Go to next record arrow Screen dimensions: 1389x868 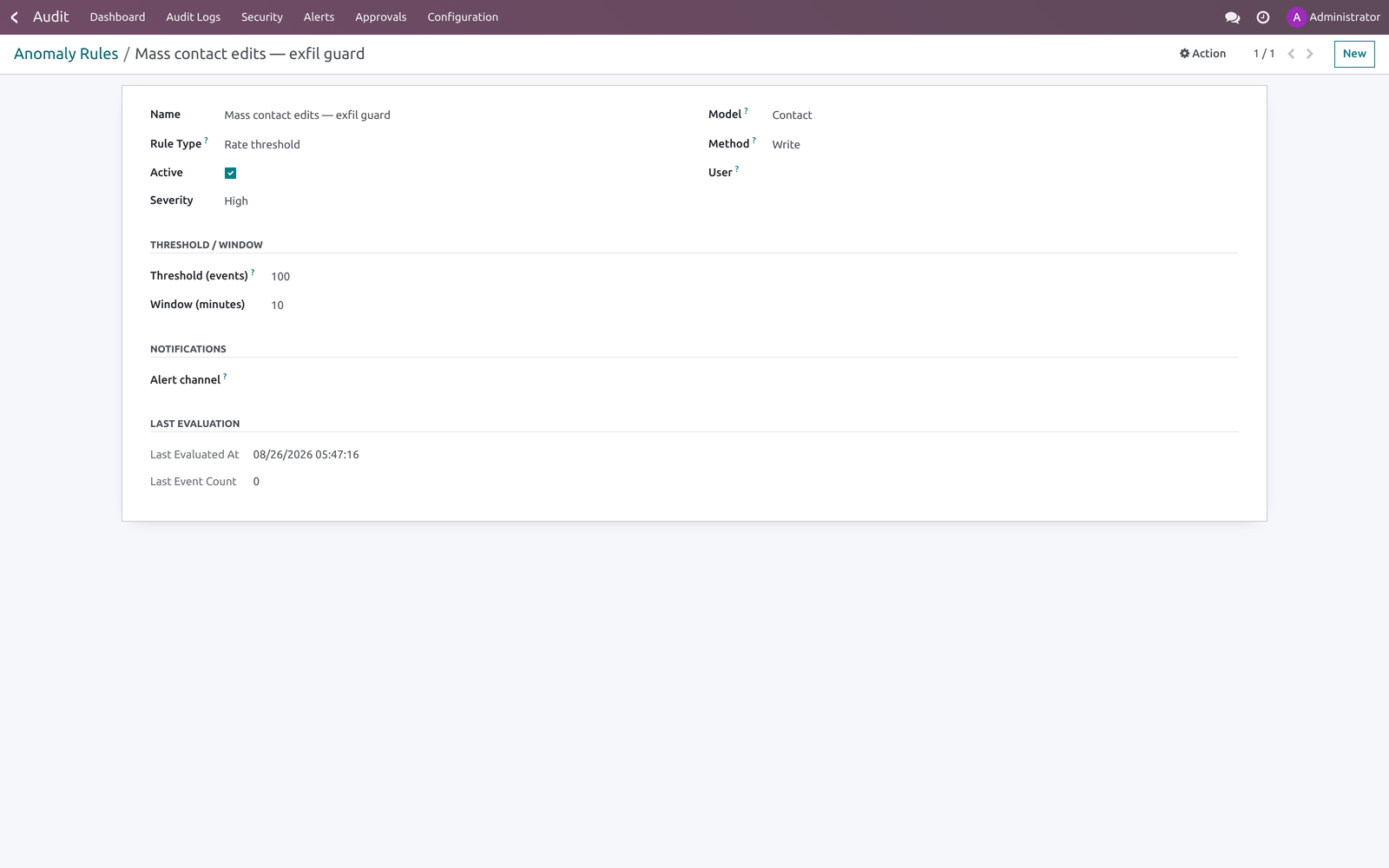point(1310,54)
